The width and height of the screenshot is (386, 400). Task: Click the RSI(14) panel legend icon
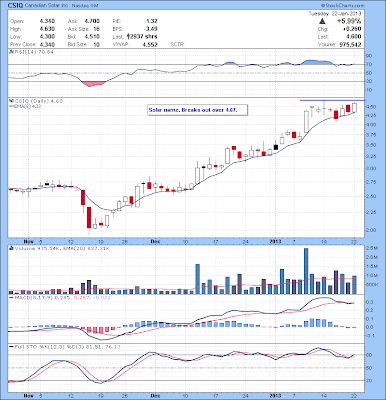[11, 52]
